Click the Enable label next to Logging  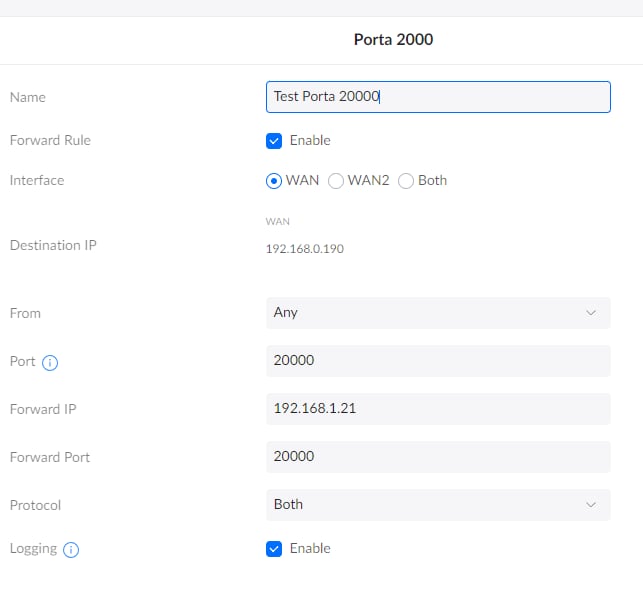310,548
